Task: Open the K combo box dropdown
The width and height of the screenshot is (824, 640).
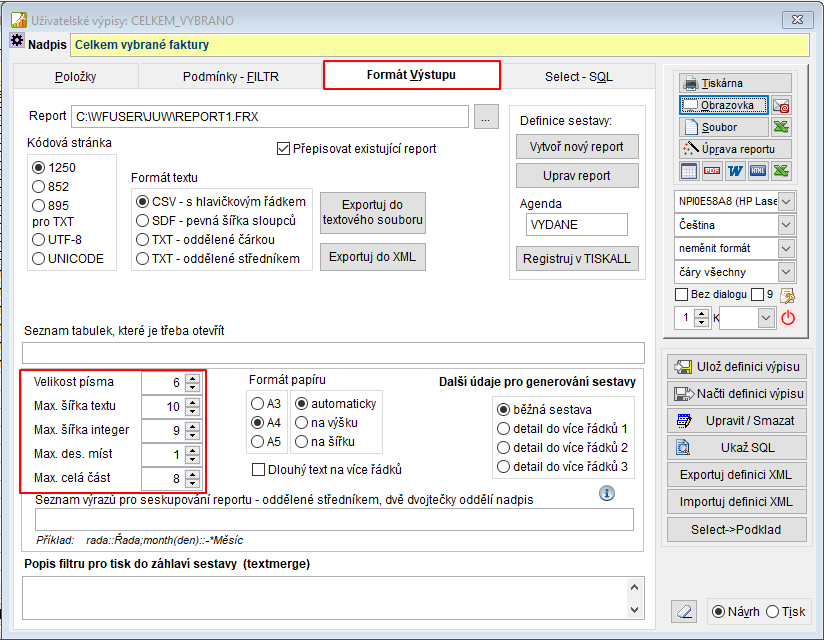Action: 766,318
